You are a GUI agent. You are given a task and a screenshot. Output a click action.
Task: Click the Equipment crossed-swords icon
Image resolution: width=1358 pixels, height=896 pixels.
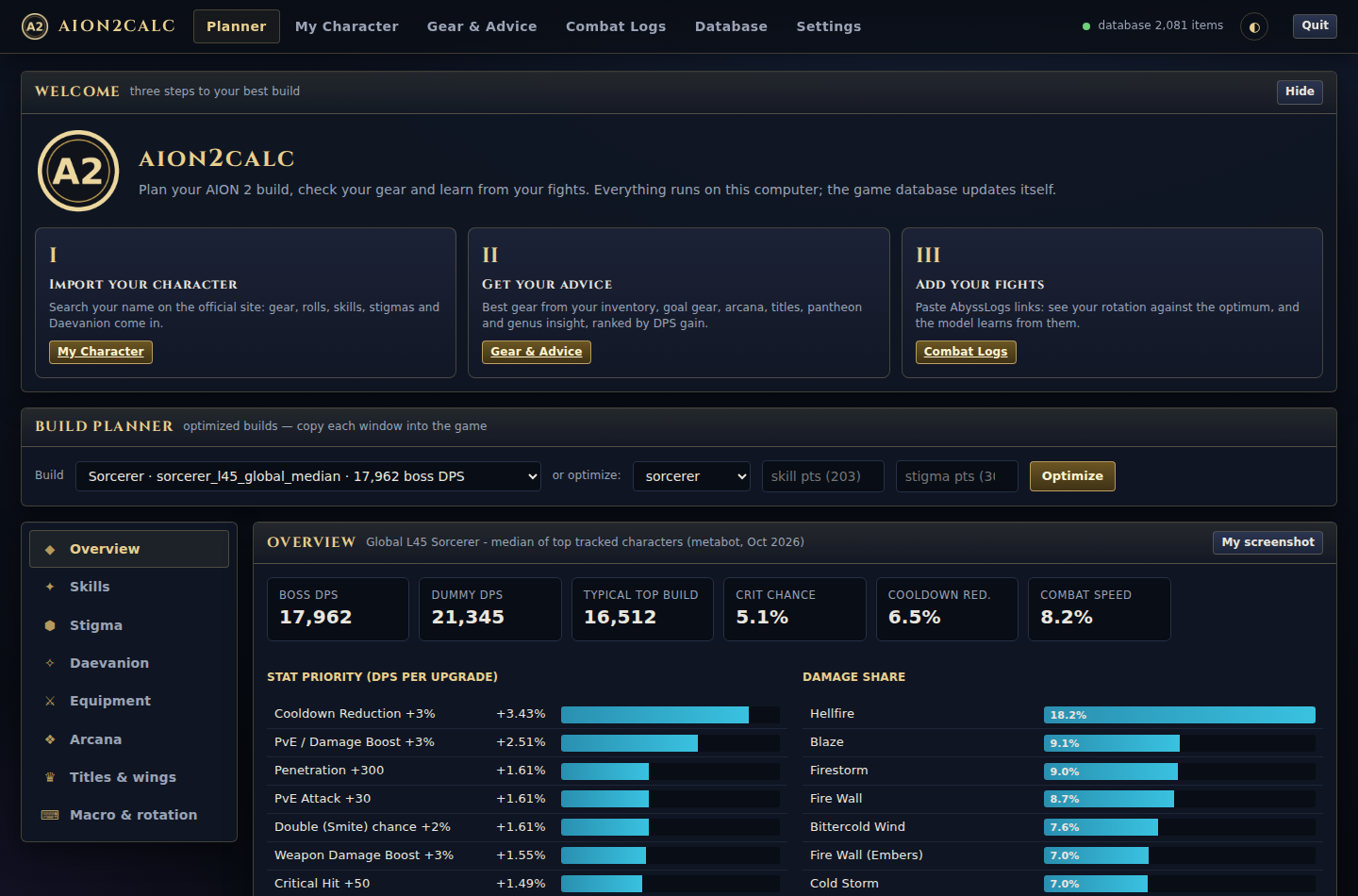(50, 701)
